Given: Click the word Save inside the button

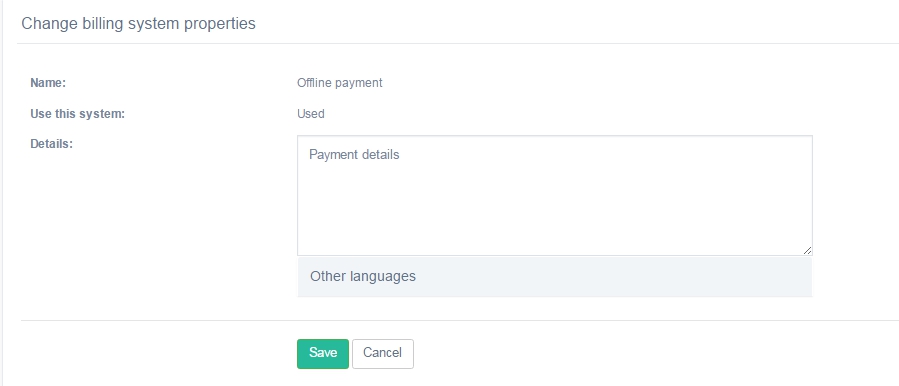Looking at the screenshot, I should (x=322, y=352).
